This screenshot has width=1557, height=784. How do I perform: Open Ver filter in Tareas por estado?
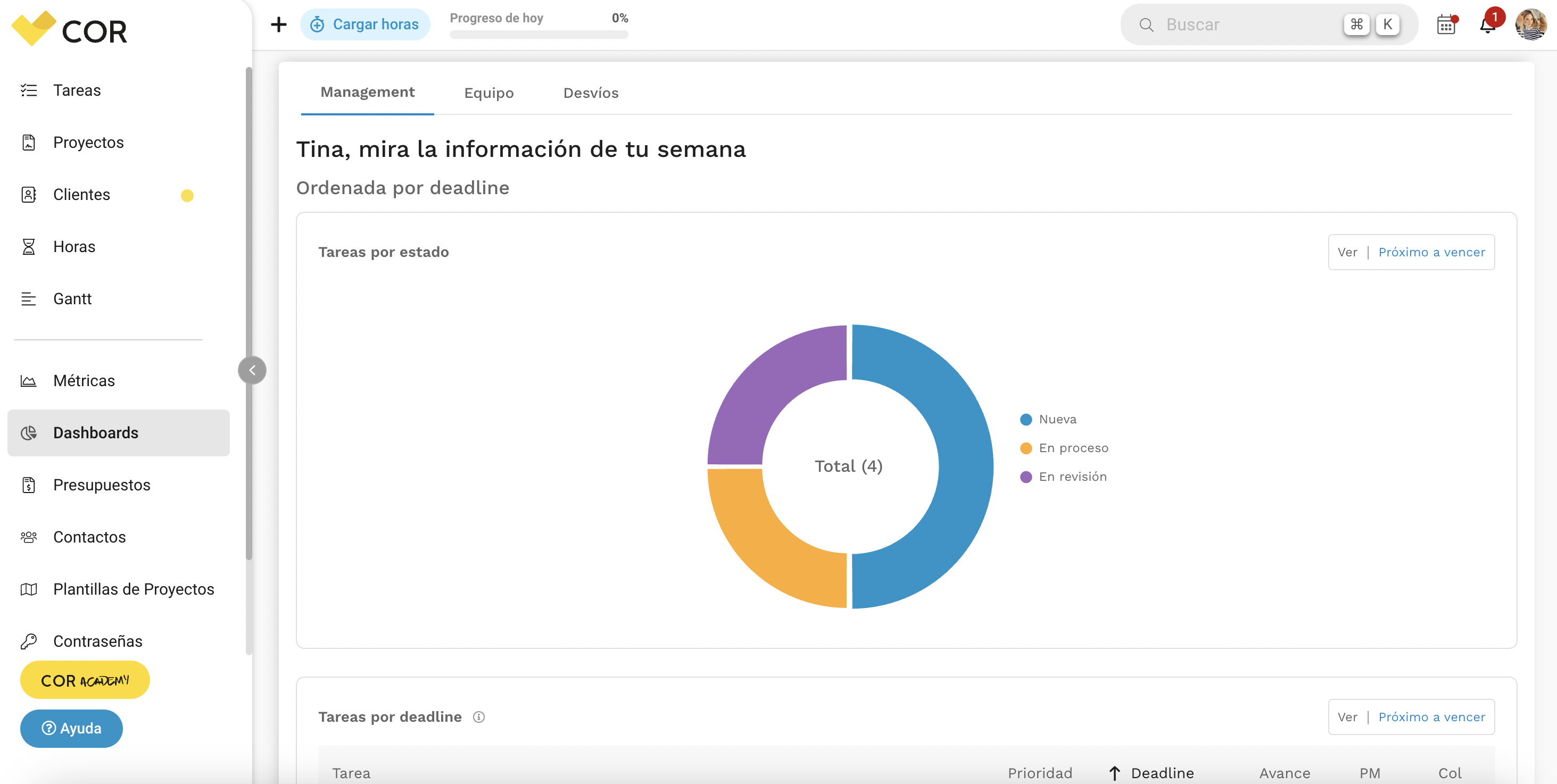1411,252
